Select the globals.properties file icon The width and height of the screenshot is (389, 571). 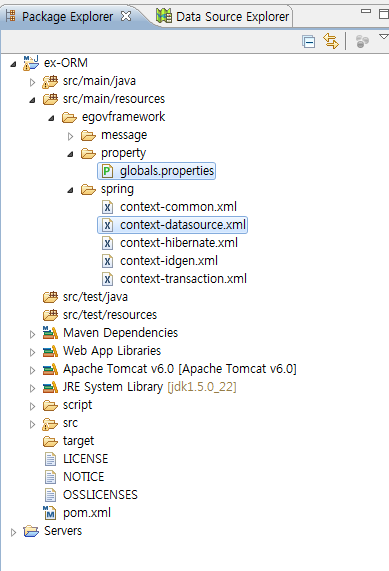click(x=107, y=171)
